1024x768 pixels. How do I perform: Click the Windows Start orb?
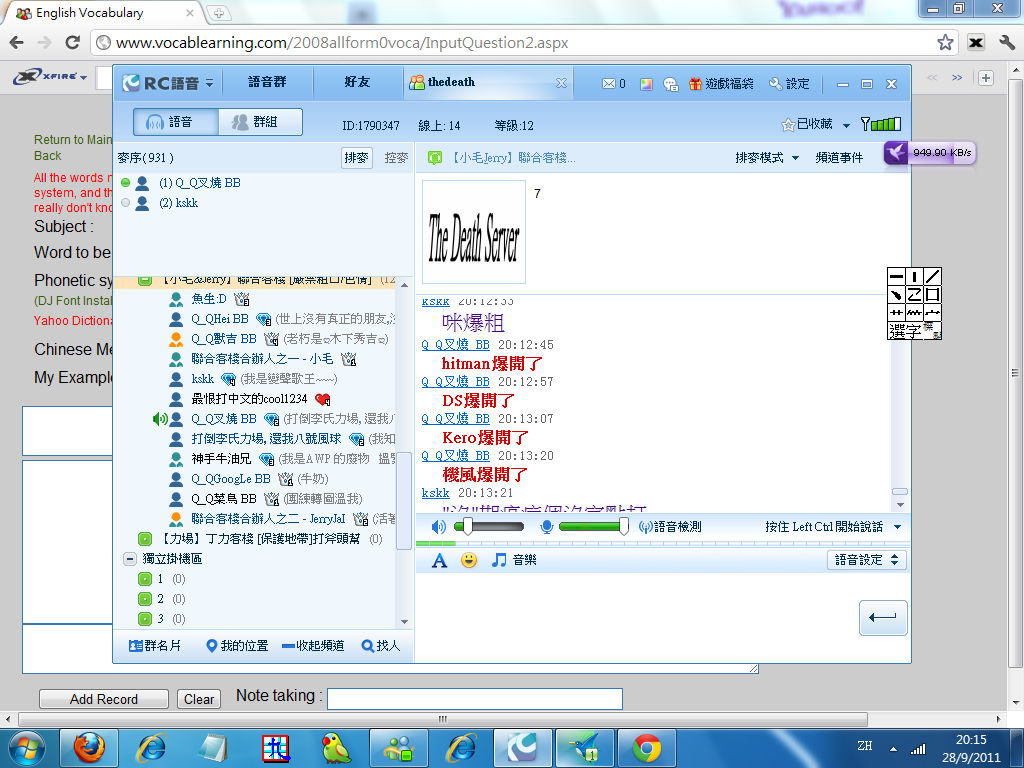coord(27,748)
